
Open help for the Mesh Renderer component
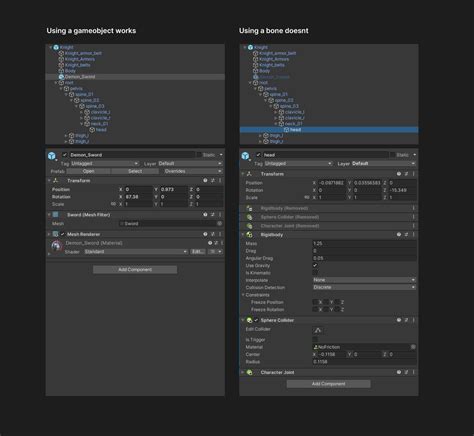click(205, 234)
